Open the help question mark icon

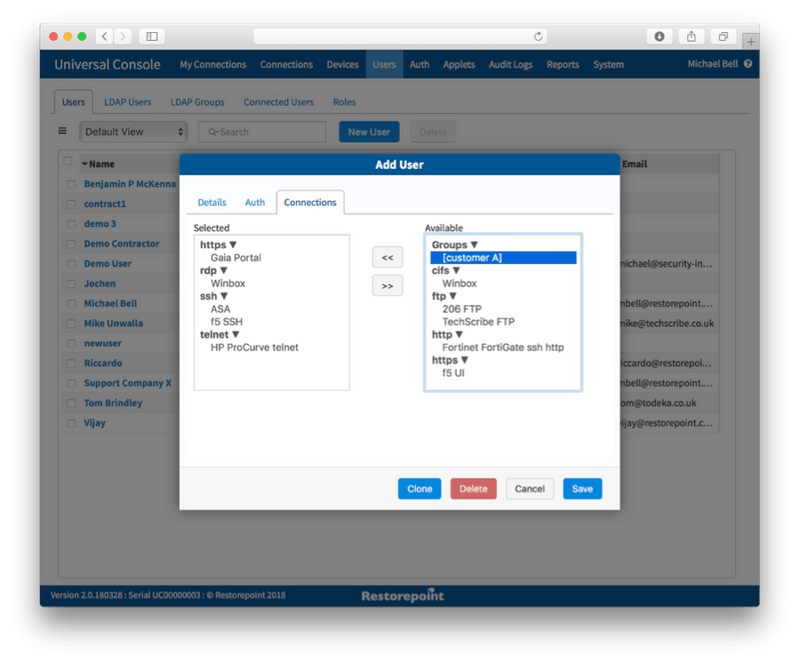748,64
